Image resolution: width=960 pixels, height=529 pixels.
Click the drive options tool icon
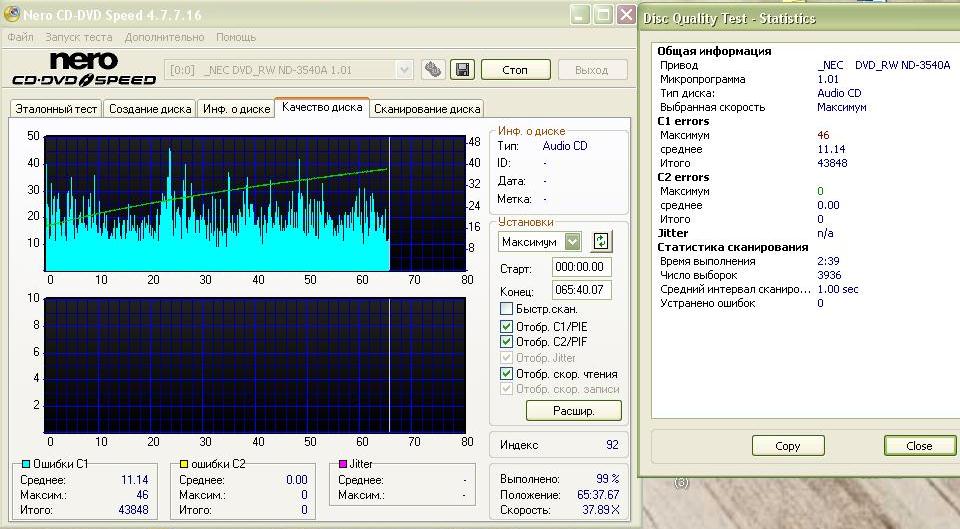coord(433,70)
